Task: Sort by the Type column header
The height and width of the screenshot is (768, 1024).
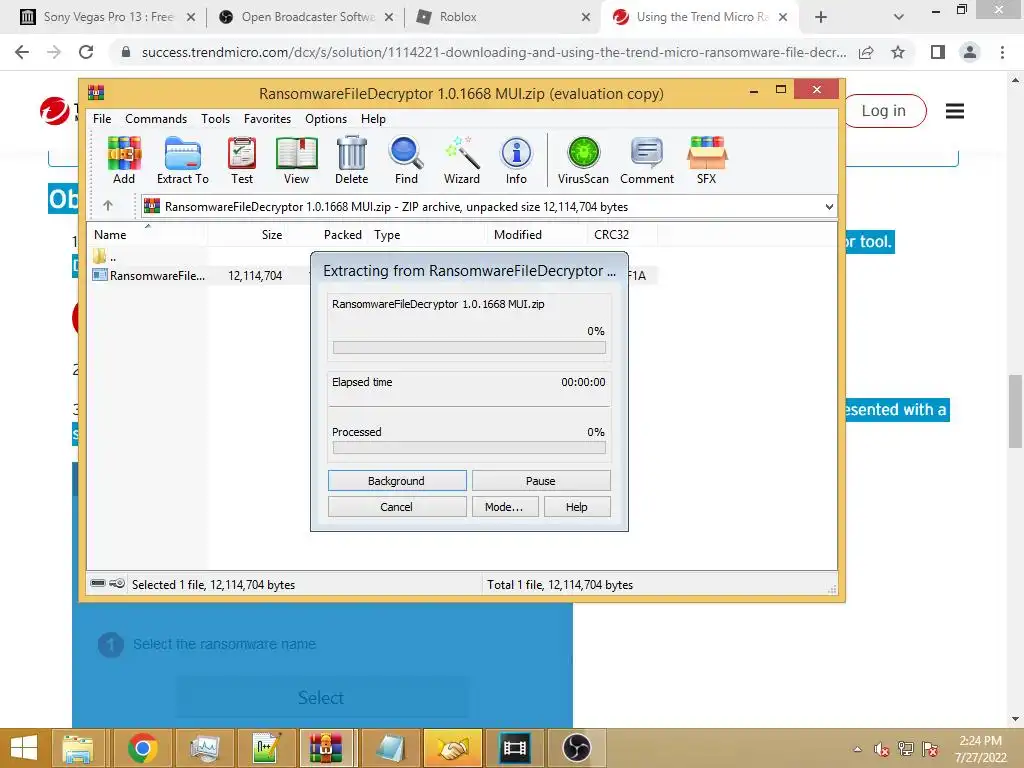Action: [x=428, y=234]
